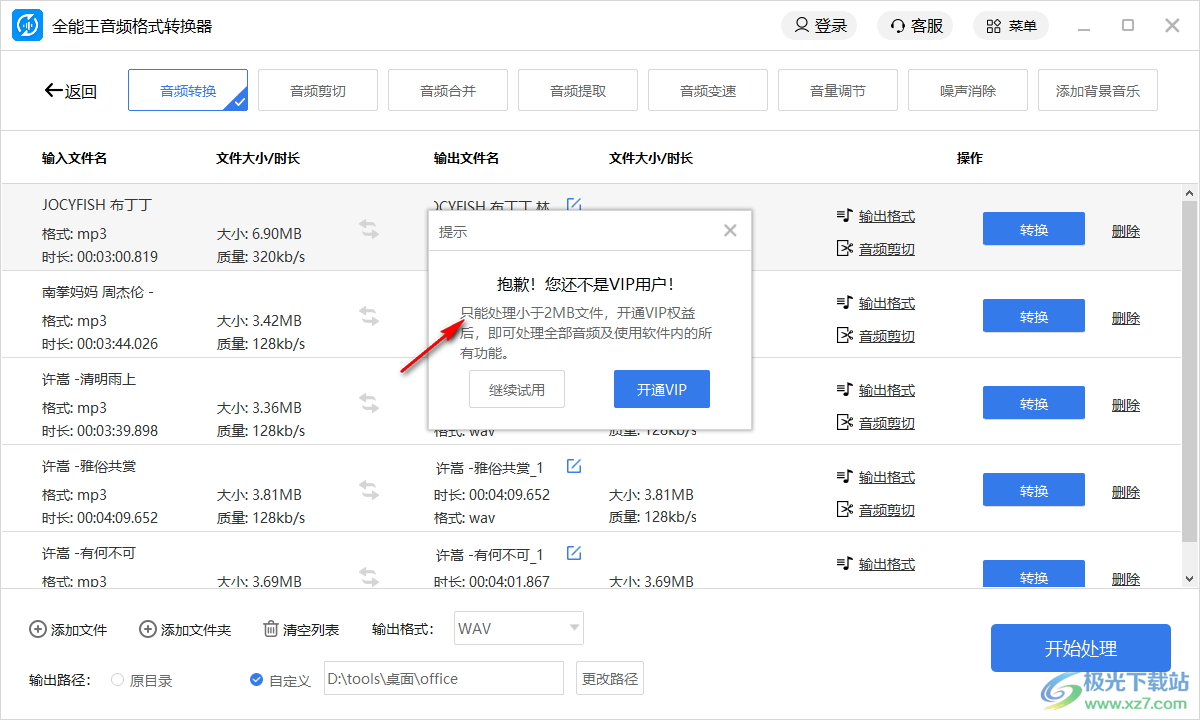The height and width of the screenshot is (720, 1200).
Task: Open the 登录 login button
Action: [820, 26]
